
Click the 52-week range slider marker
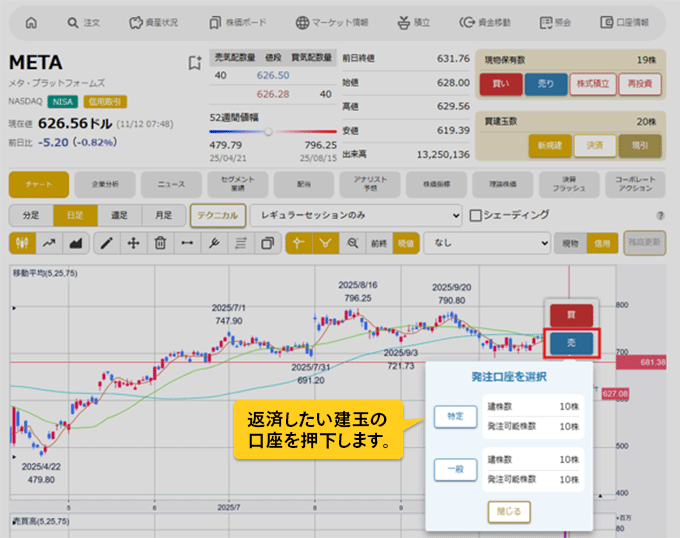point(268,131)
